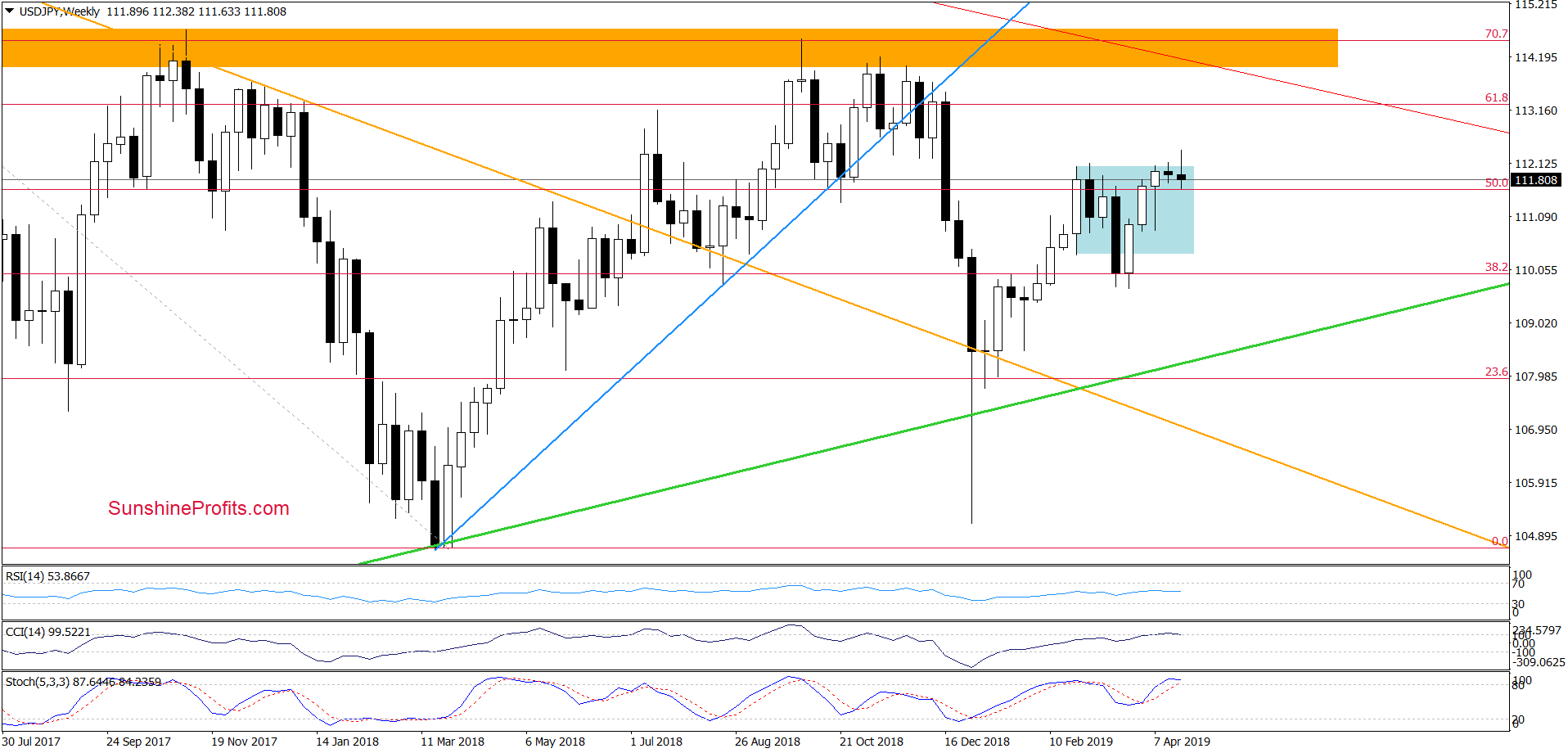The height and width of the screenshot is (753, 1568).
Task: Click the 26 Aug 2018 date label
Action: pyautogui.click(x=767, y=742)
